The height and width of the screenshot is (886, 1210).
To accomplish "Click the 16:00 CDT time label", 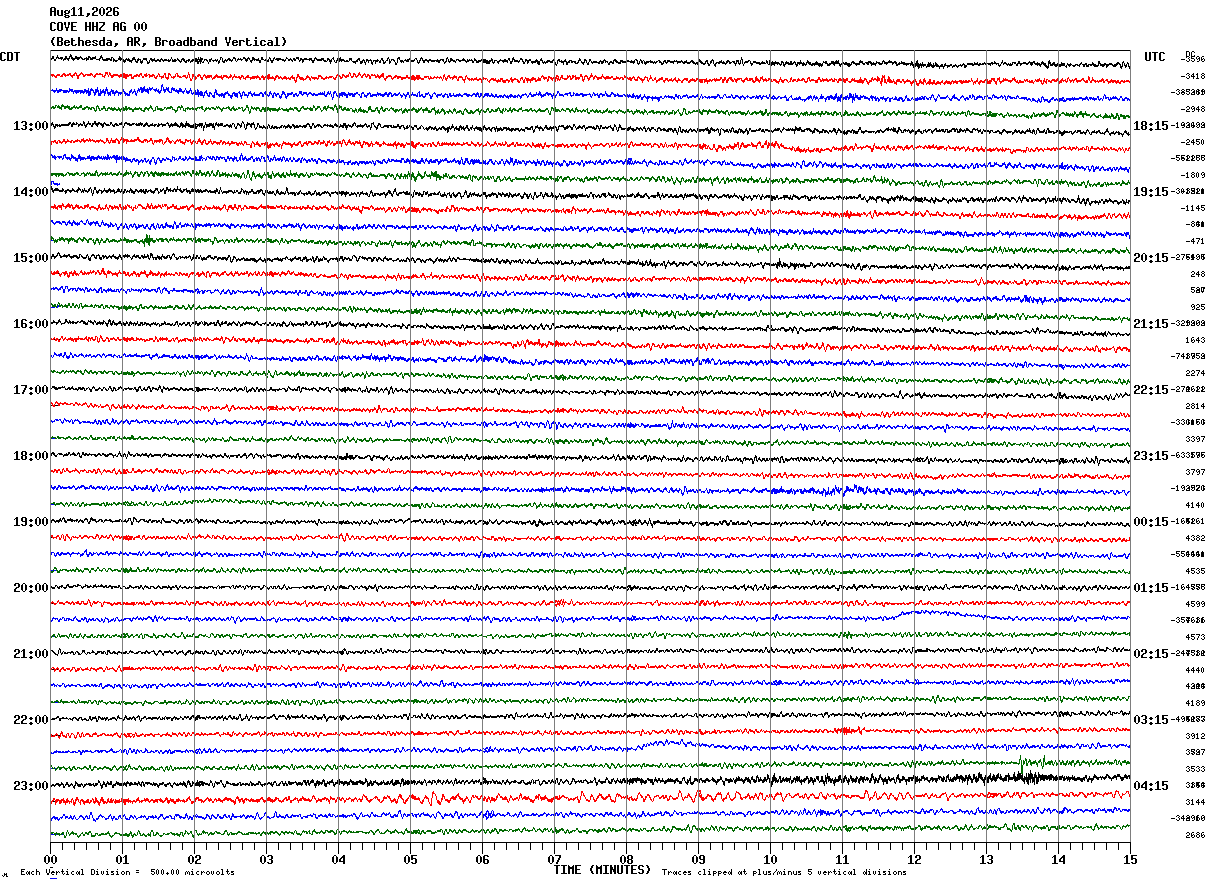I will [30, 324].
